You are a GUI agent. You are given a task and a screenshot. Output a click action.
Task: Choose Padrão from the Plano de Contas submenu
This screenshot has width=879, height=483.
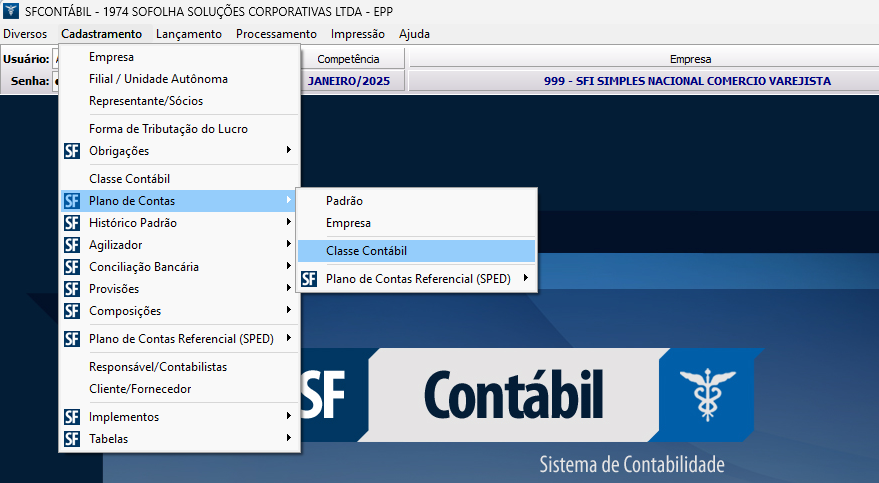(344, 201)
